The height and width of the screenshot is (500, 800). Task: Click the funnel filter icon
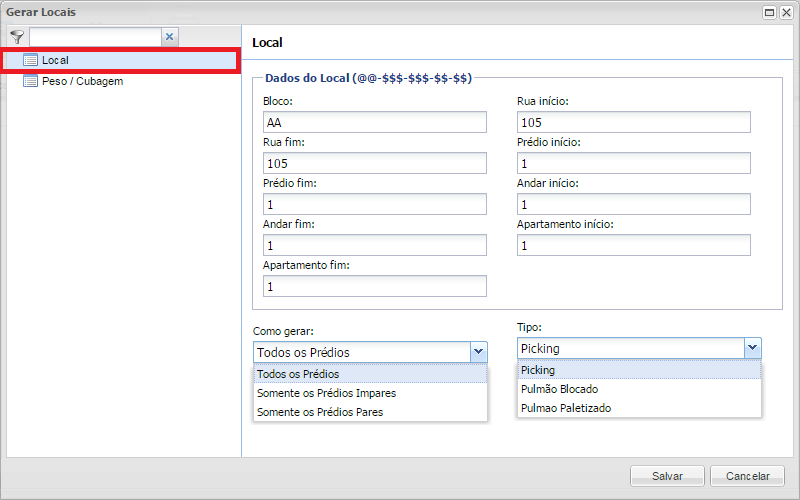(17, 36)
